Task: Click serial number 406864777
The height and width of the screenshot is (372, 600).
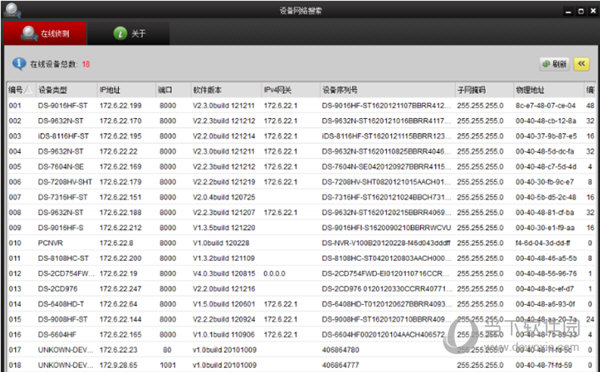Action: [340, 365]
